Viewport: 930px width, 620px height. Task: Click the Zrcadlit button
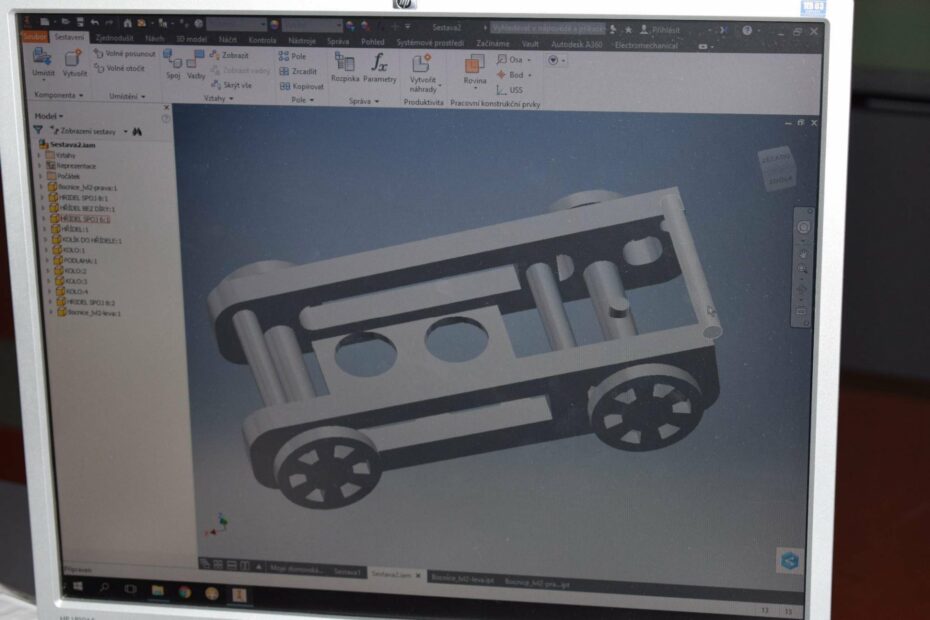(298, 71)
